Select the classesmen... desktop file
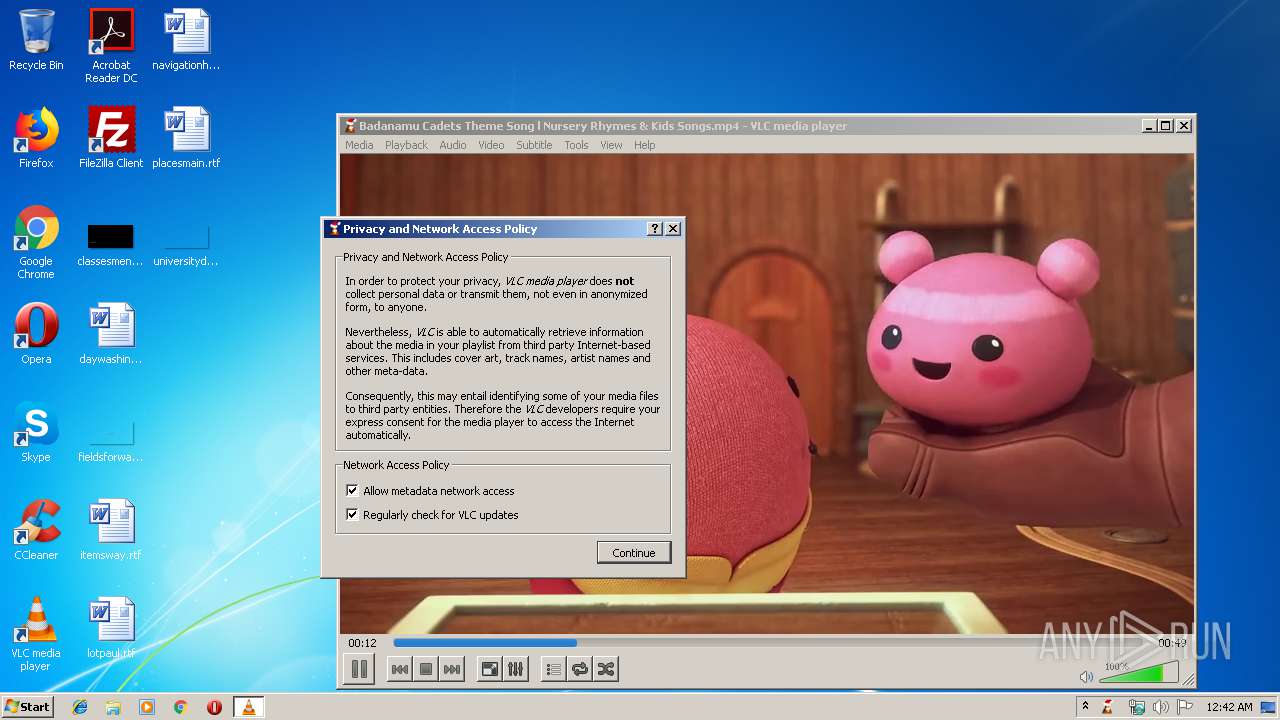This screenshot has height=720, width=1280. (x=111, y=246)
